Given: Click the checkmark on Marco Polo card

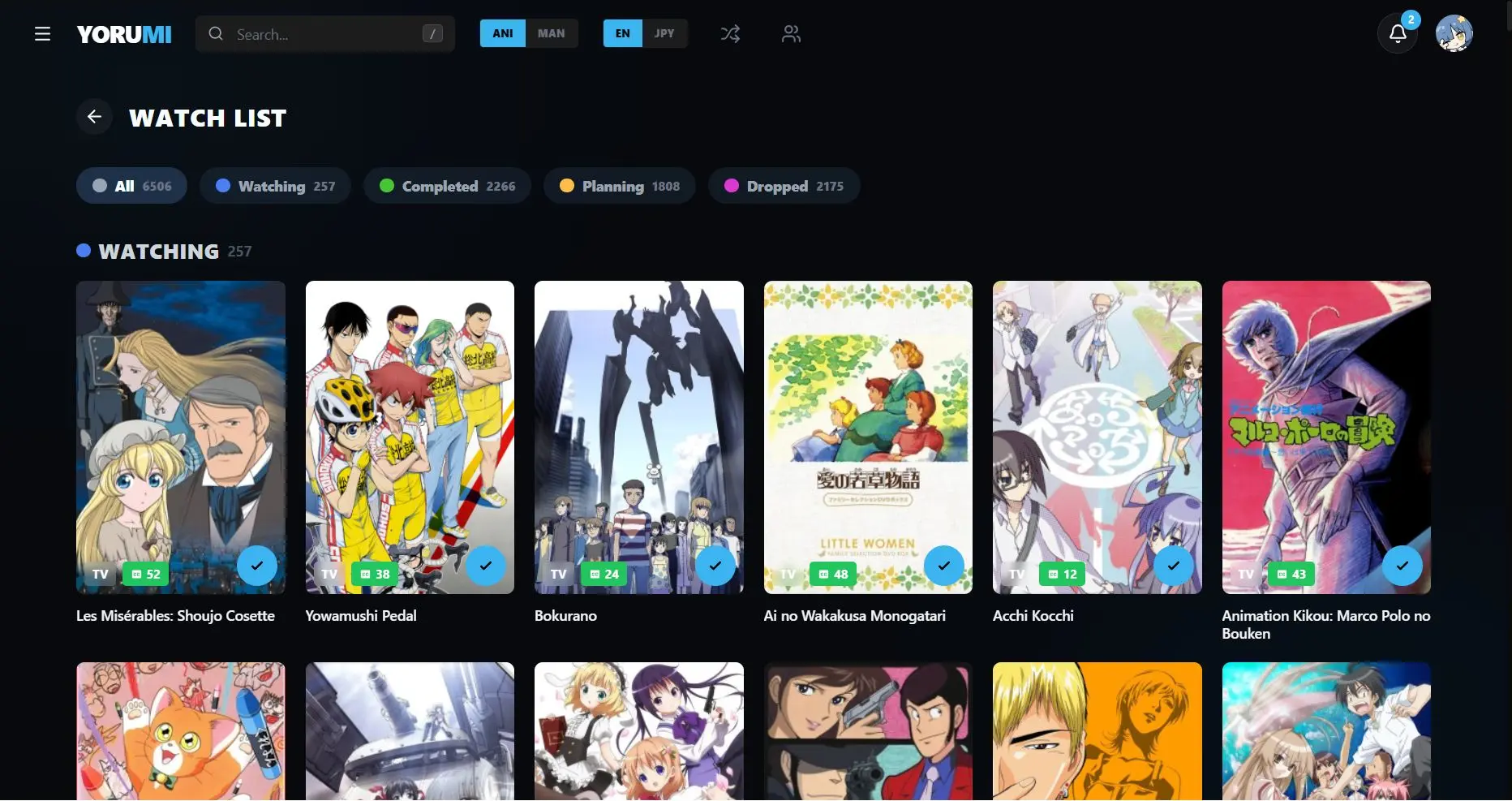Looking at the screenshot, I should point(1402,566).
